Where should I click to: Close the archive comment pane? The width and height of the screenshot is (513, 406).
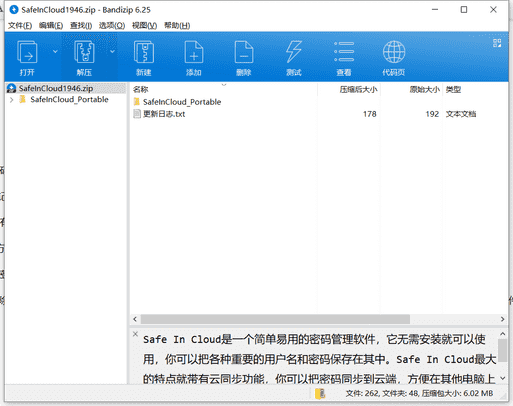coord(135,334)
